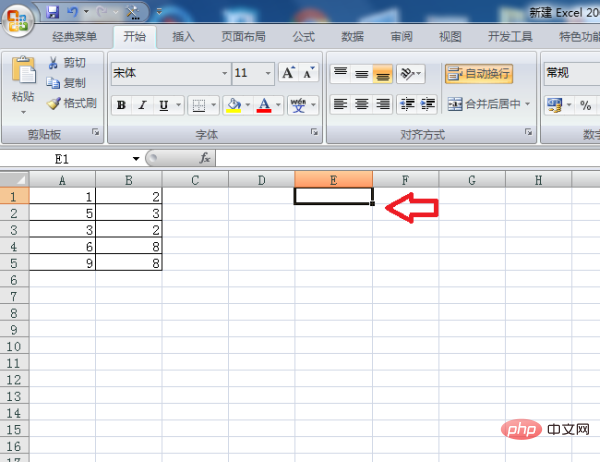Image resolution: width=600 pixels, height=462 pixels.
Task: Select column A header
Action: pos(62,180)
